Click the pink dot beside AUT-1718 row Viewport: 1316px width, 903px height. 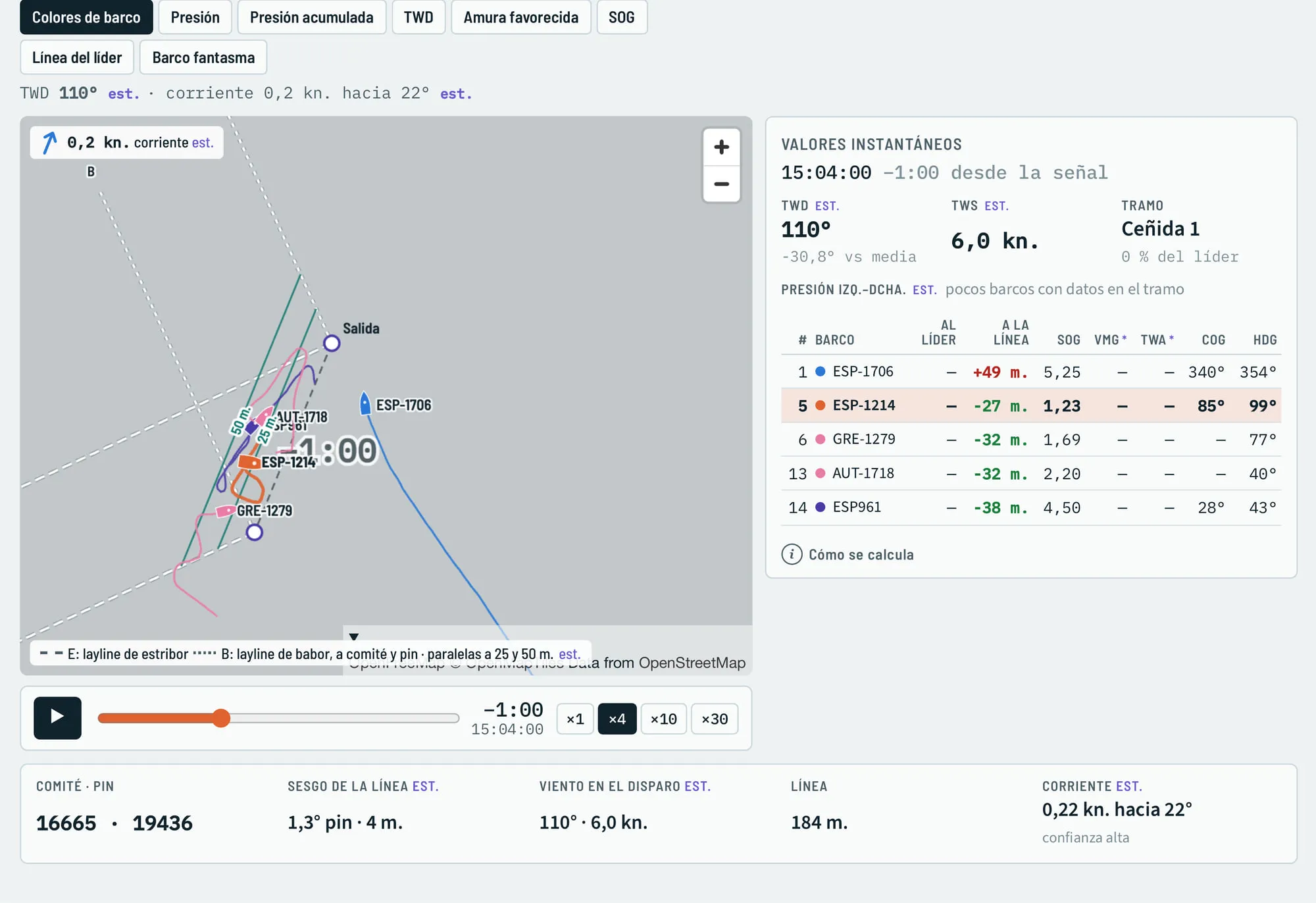821,473
